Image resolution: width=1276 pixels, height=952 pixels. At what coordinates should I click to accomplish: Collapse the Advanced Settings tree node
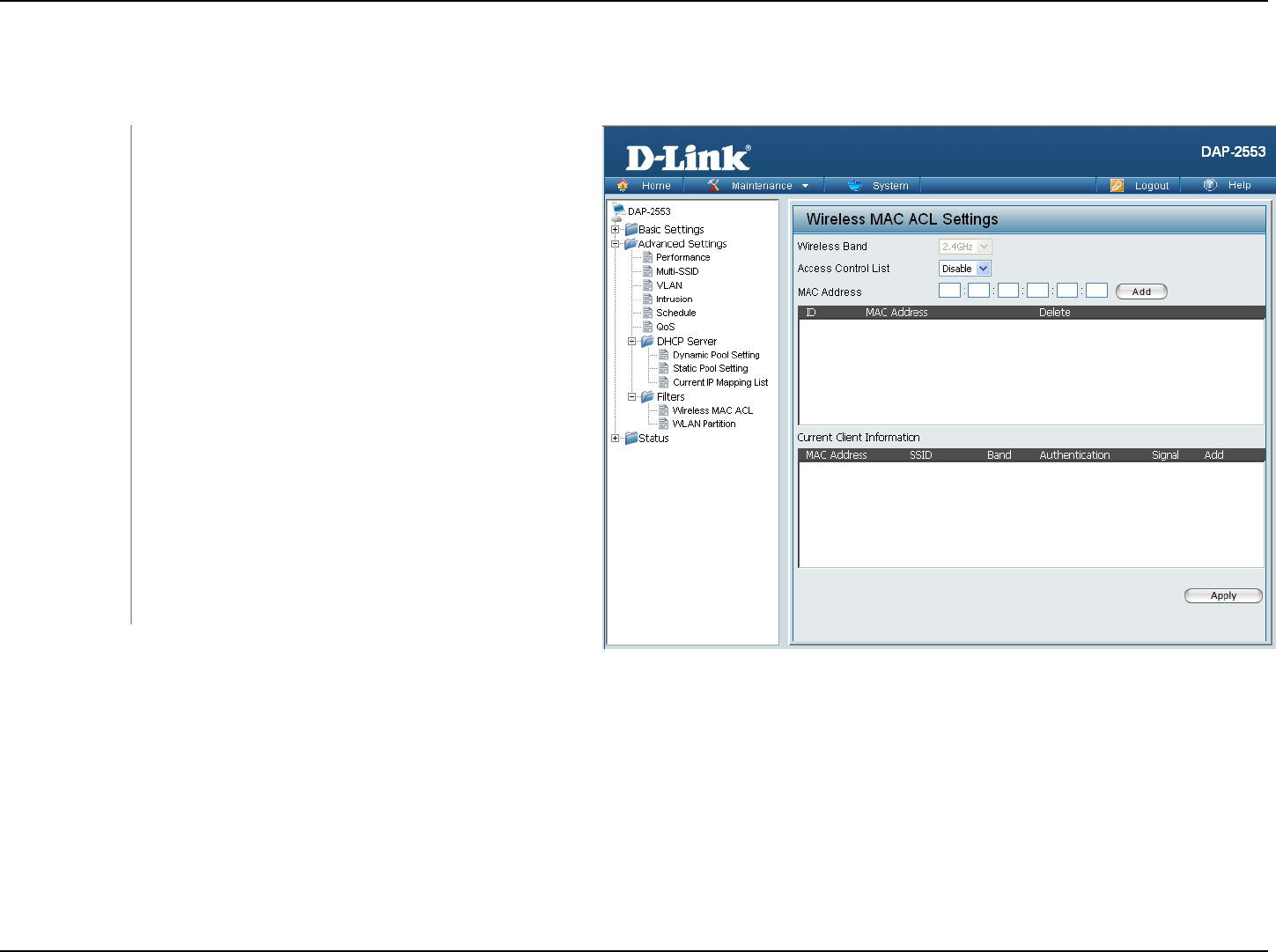(616, 244)
